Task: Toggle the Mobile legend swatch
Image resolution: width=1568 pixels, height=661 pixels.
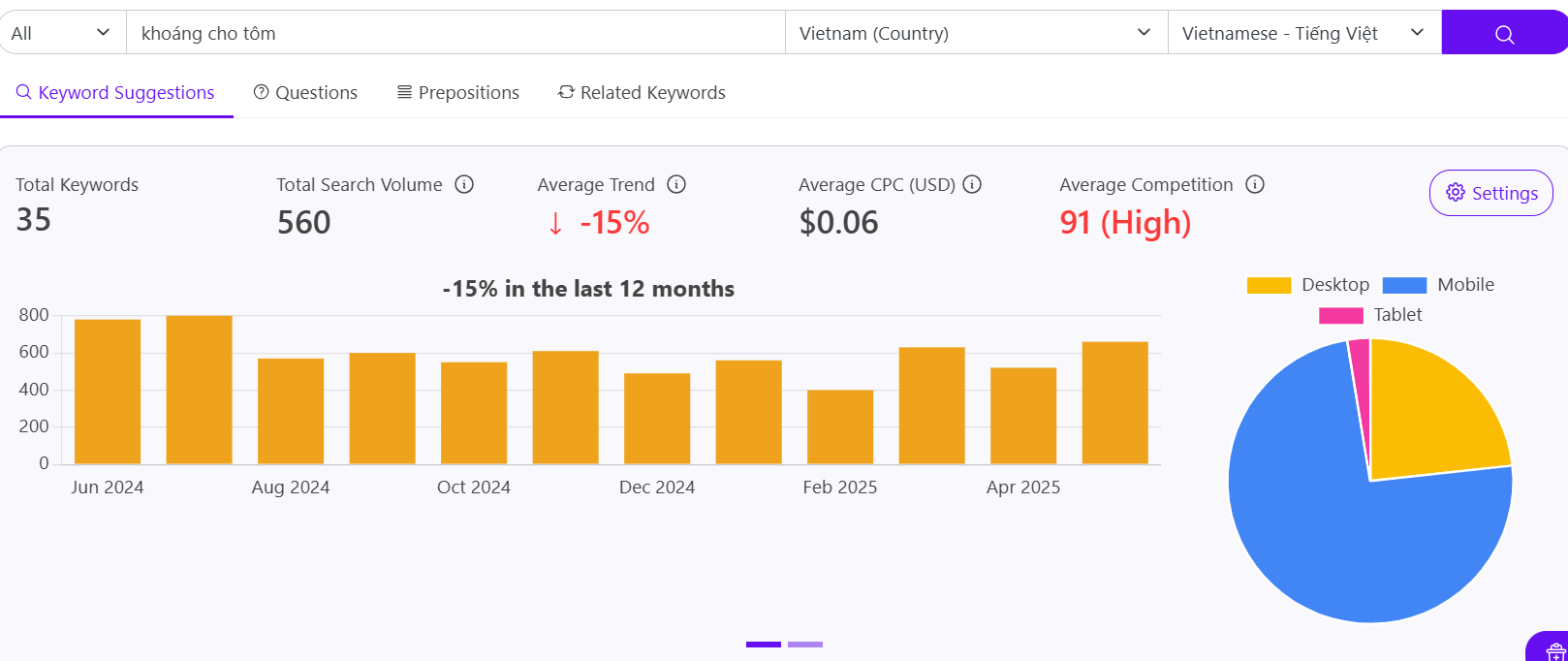Action: (x=1404, y=285)
